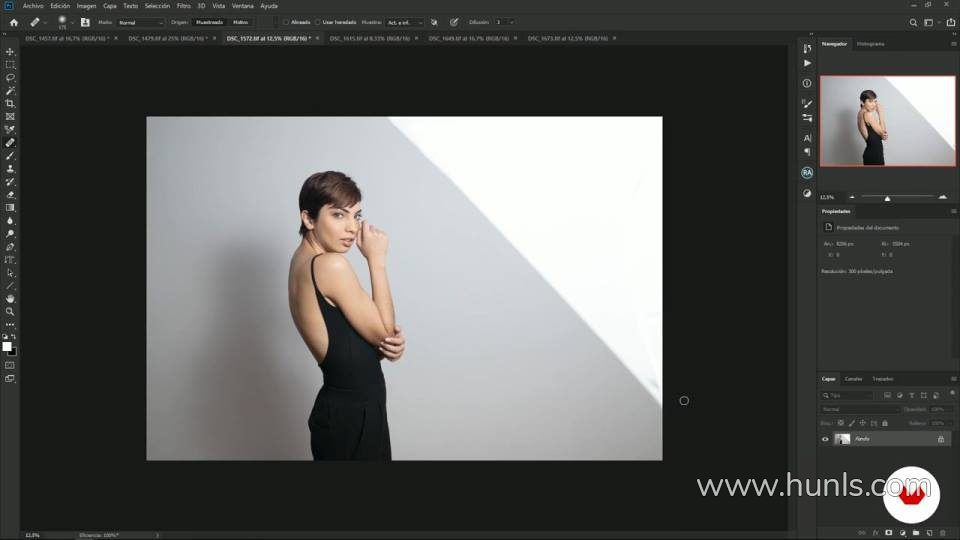Select the Pen tool
Image resolution: width=960 pixels, height=540 pixels.
coord(10,247)
